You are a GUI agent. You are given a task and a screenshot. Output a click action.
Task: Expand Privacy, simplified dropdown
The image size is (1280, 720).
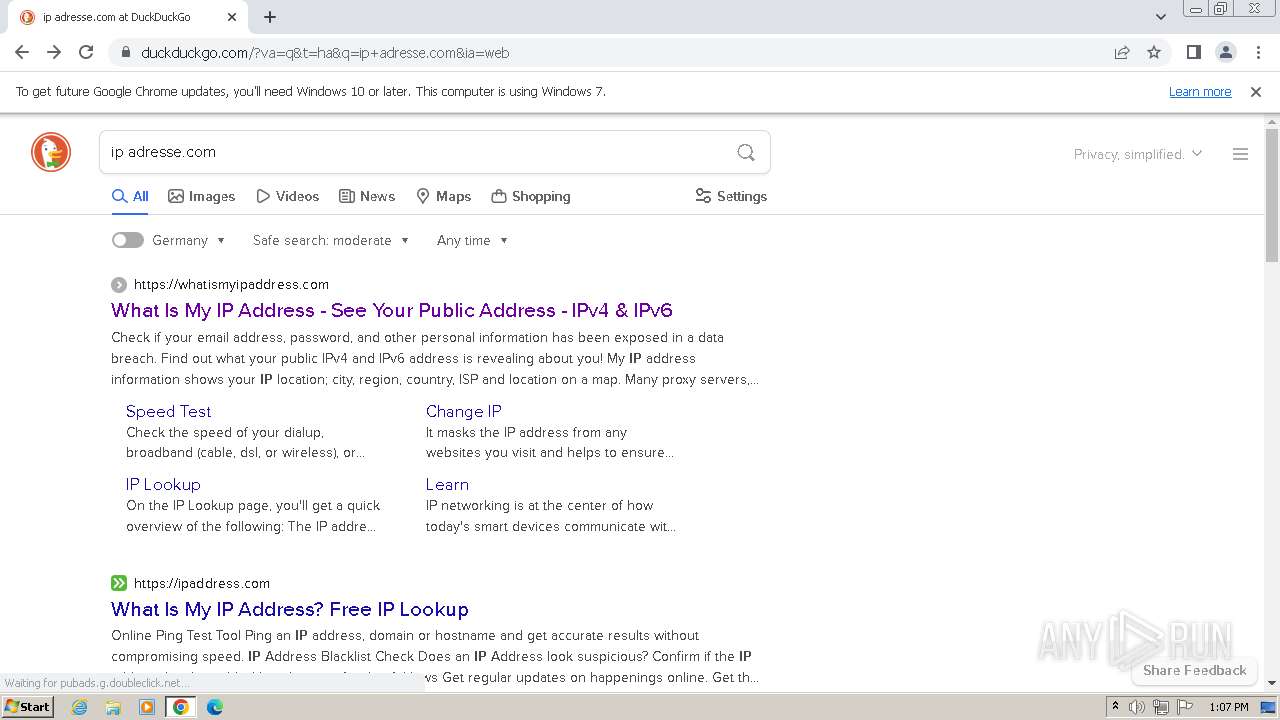click(1138, 154)
